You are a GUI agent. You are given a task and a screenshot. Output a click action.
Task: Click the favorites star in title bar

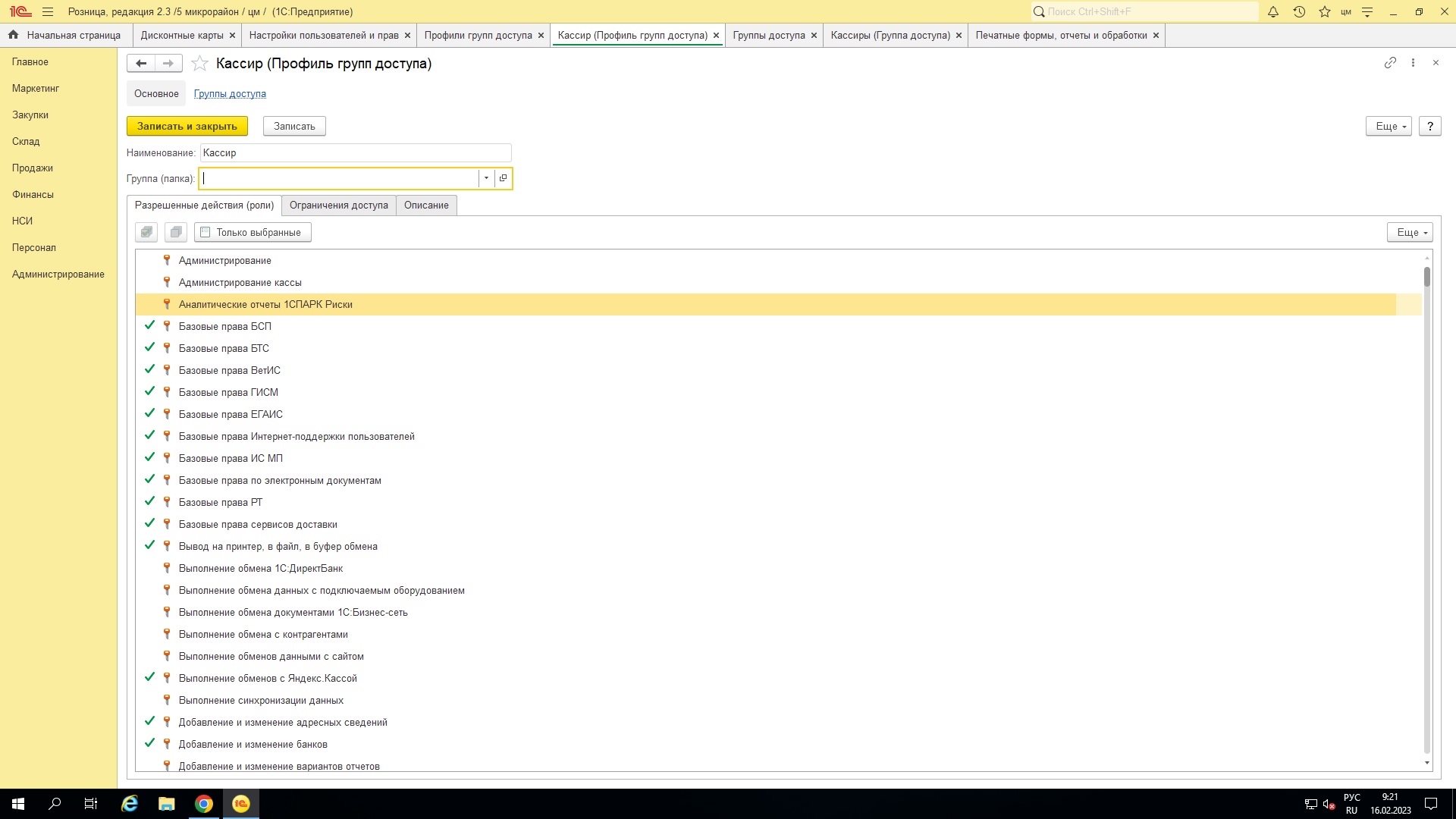click(x=1325, y=12)
